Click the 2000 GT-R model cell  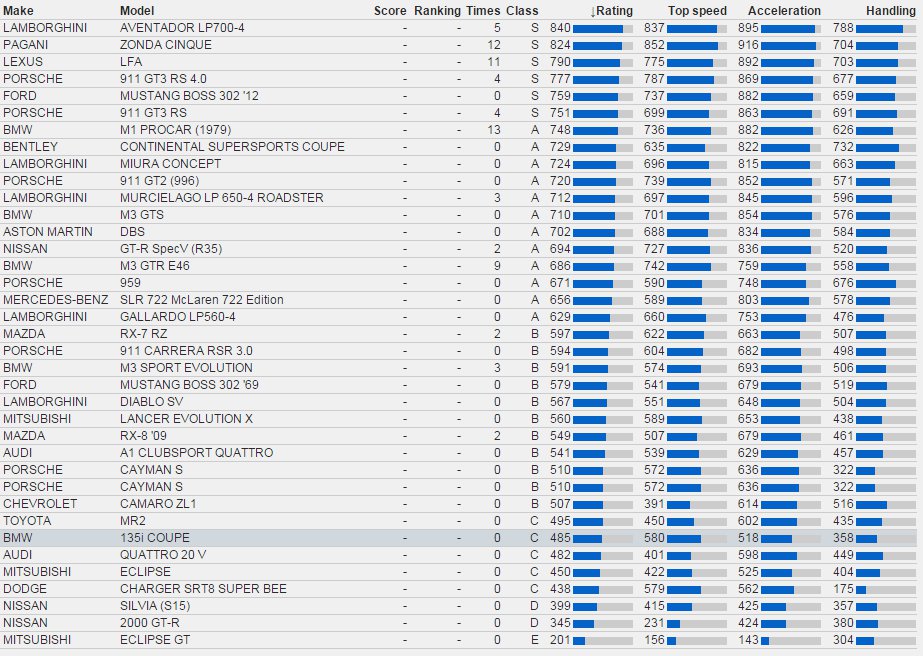tap(150, 623)
